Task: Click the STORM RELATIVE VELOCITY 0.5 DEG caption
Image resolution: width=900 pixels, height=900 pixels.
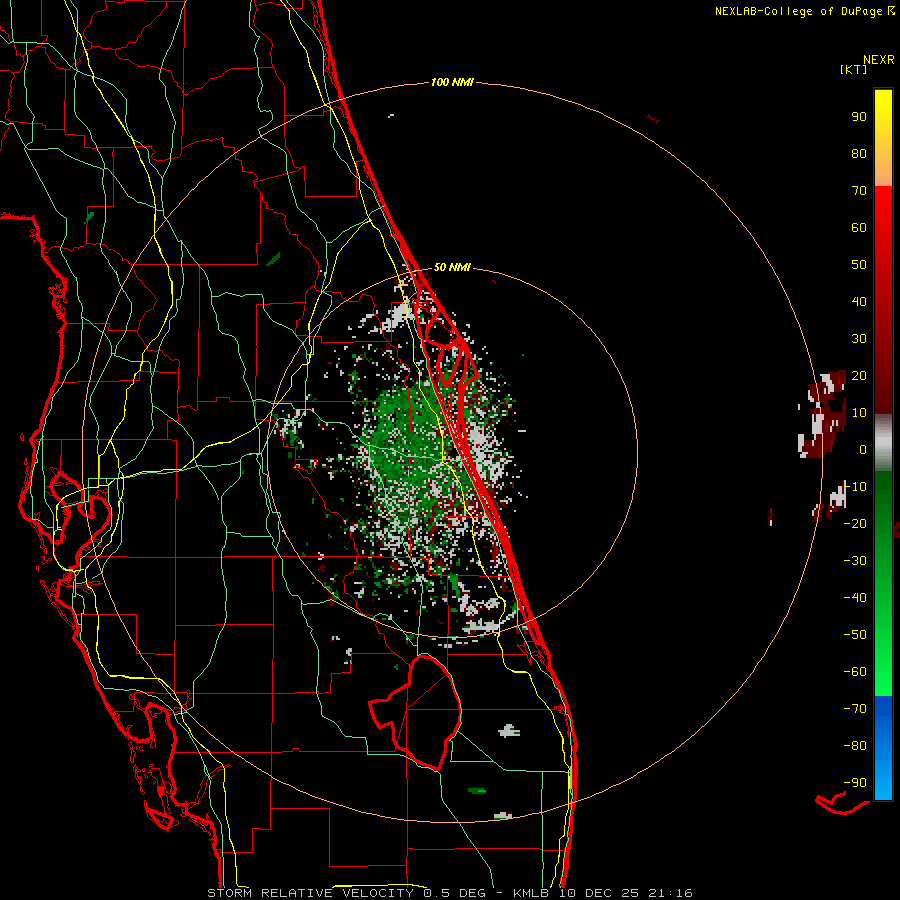Action: 346,893
